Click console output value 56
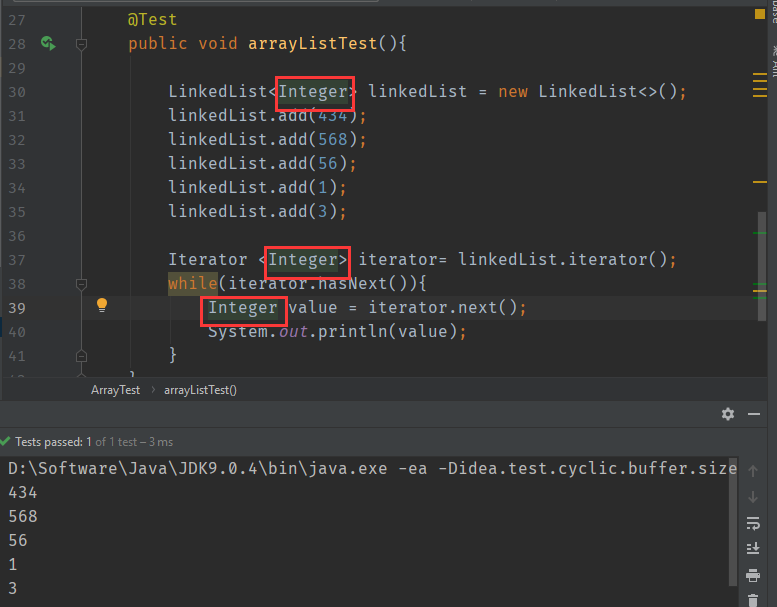Viewport: 777px width, 607px height. pyautogui.click(x=18, y=541)
